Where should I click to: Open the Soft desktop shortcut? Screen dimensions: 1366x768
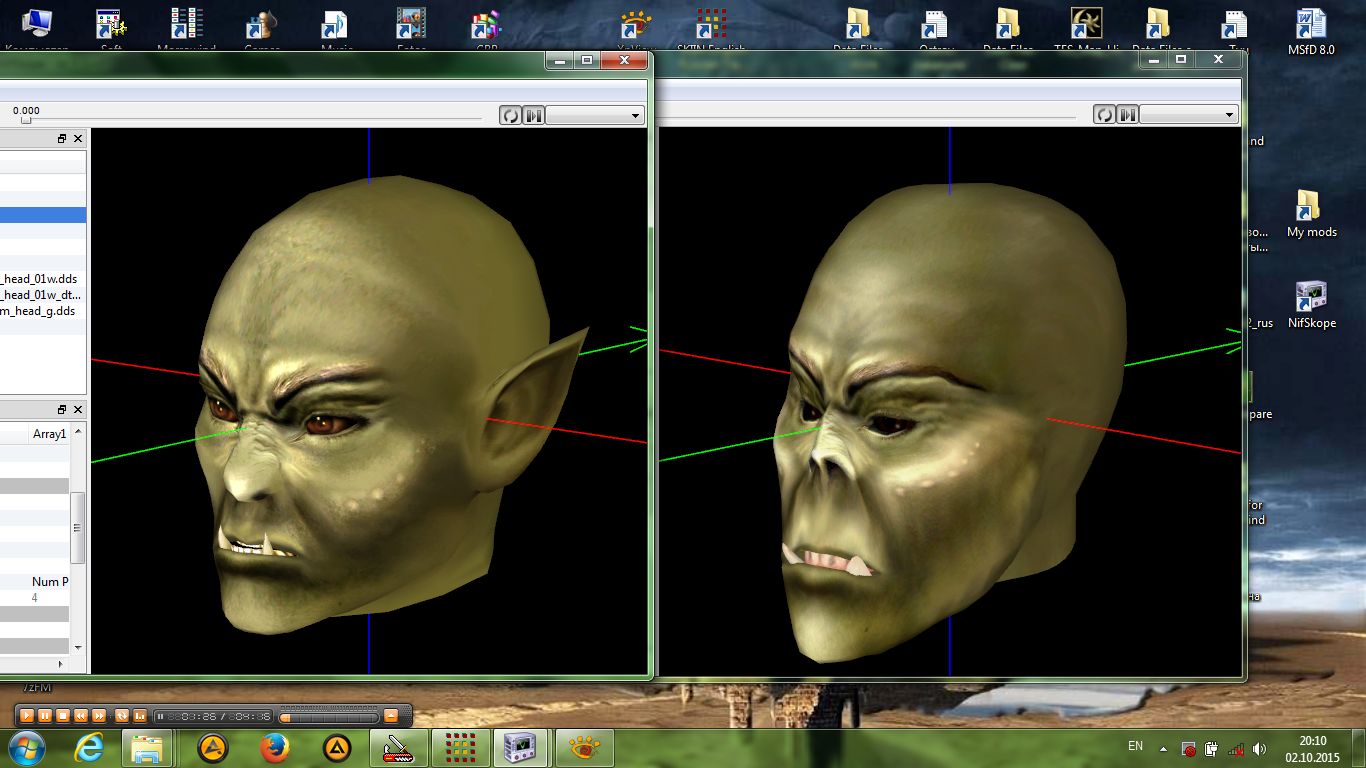click(111, 28)
